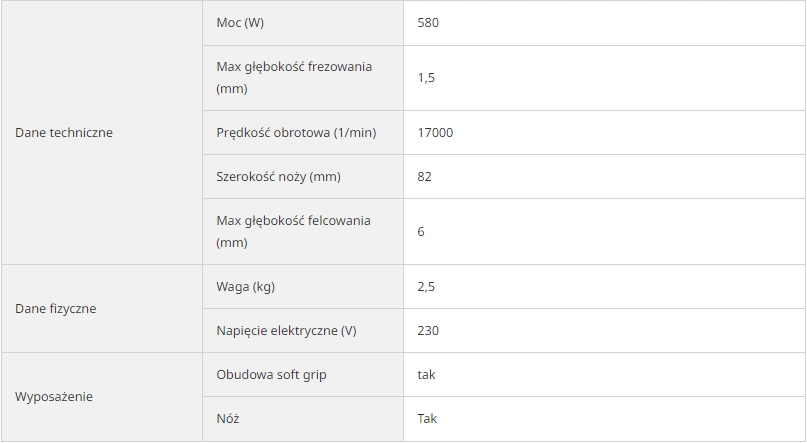807x443 pixels.
Task: Select the "Dane fizyczne" group cell
Action: pyautogui.click(x=56, y=308)
